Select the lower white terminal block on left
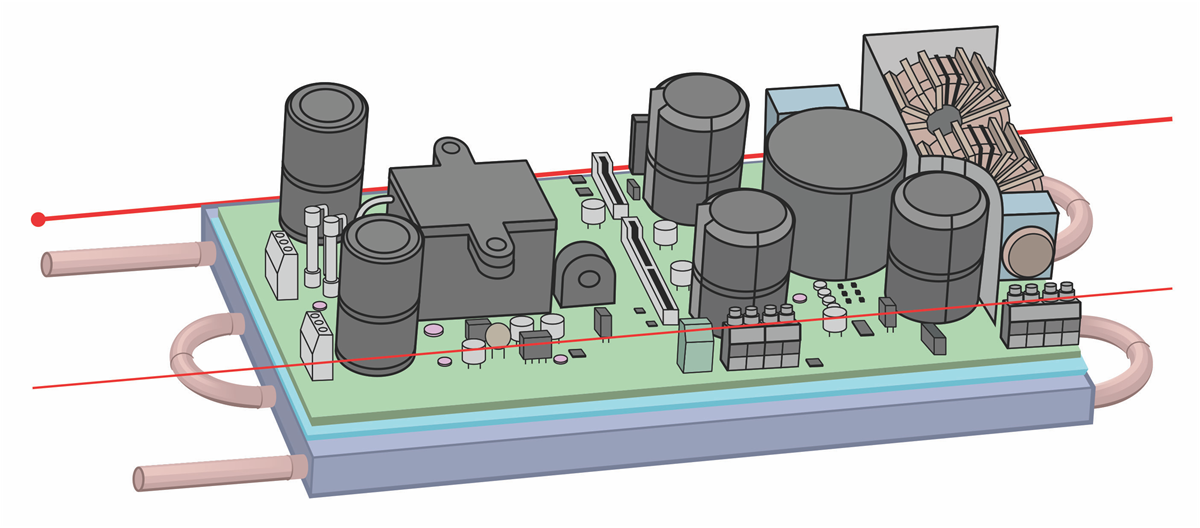 (x=316, y=342)
